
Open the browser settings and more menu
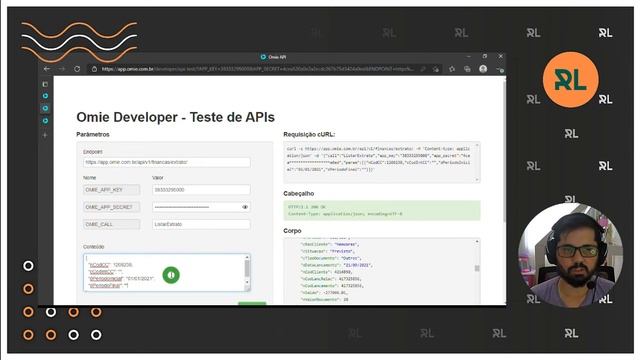click(500, 69)
